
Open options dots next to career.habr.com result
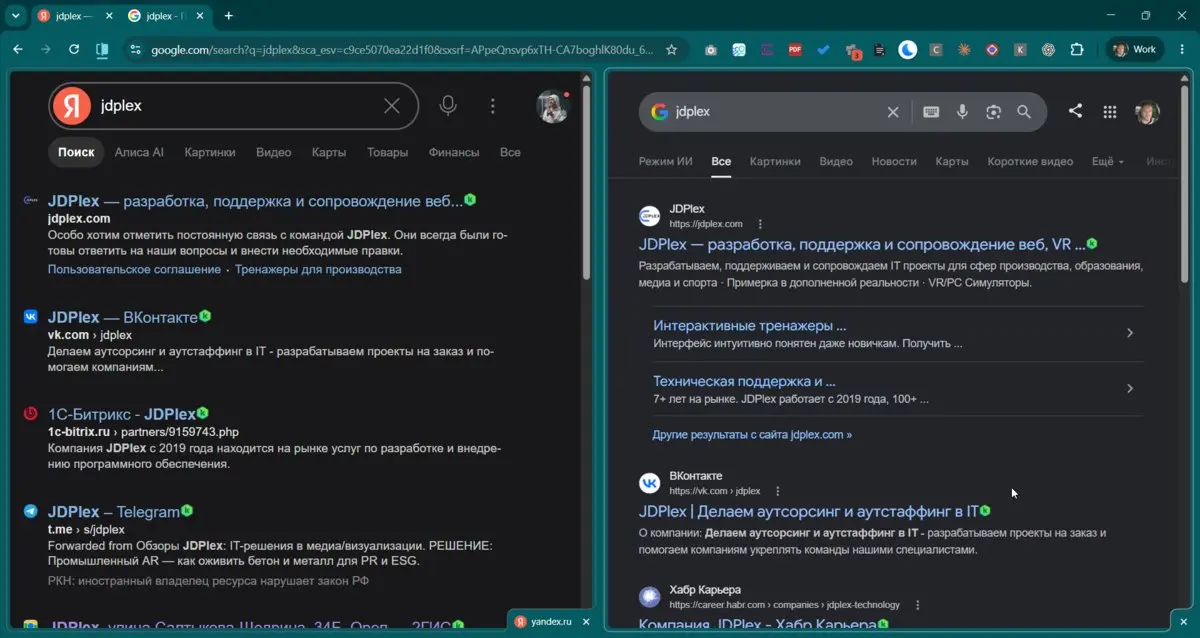(x=917, y=605)
